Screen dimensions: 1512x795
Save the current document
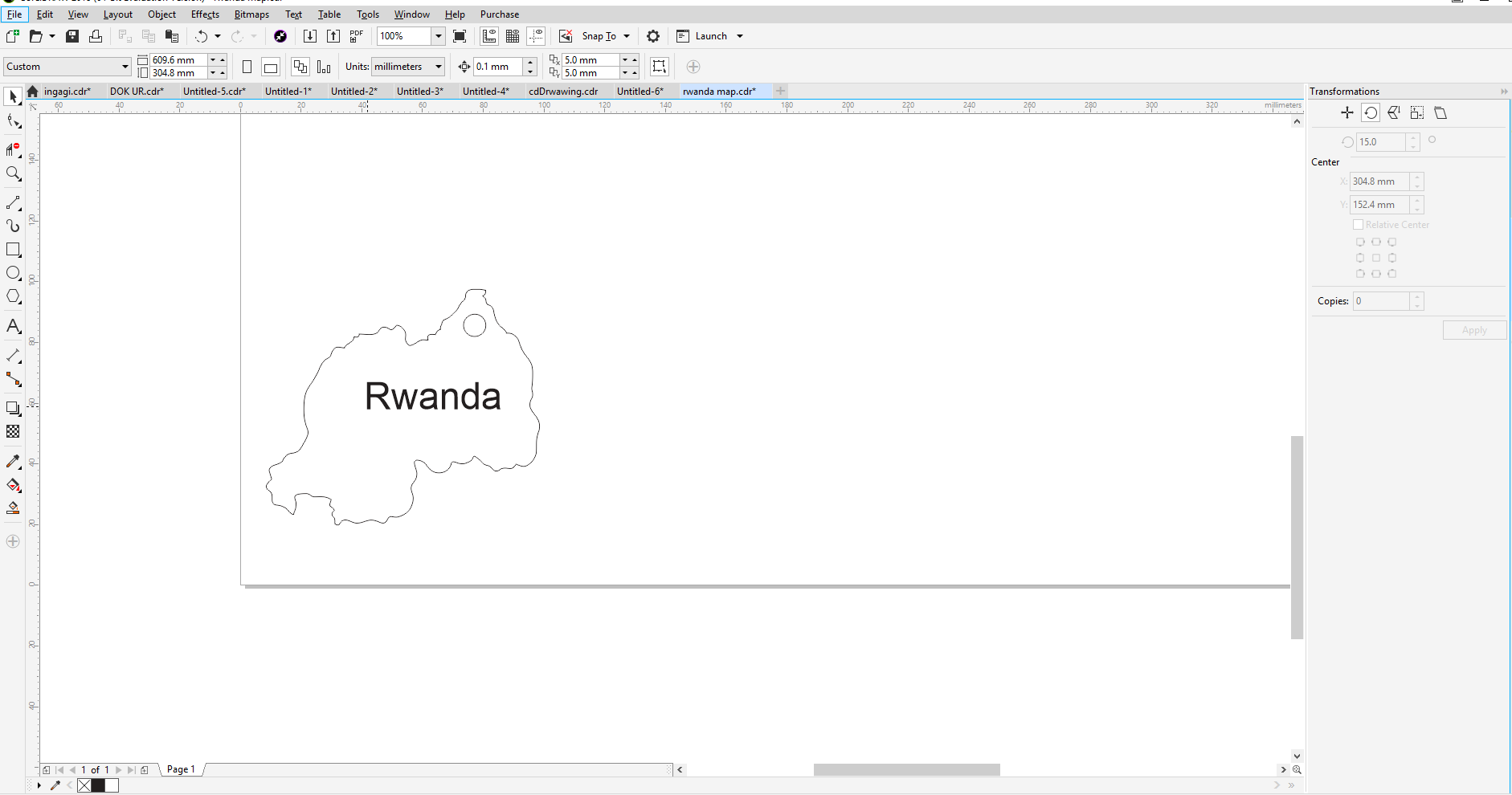point(72,36)
